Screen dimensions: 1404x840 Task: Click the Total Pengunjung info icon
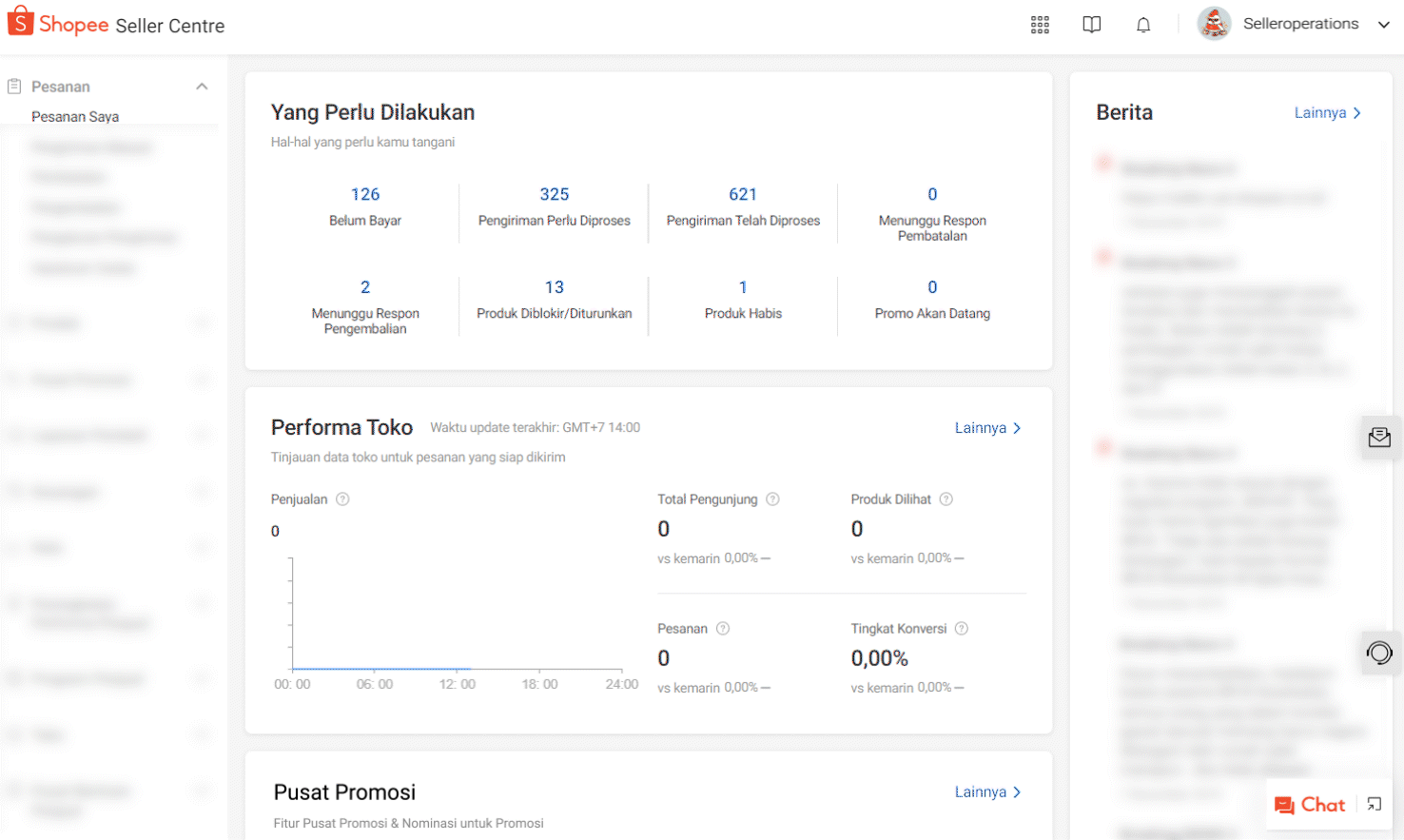773,499
